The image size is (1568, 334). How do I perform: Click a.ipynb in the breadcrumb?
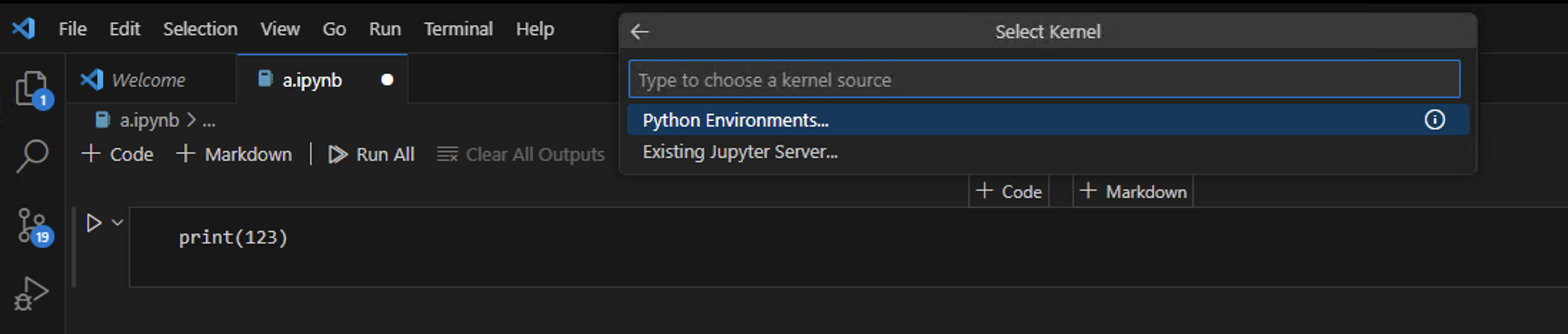tap(149, 120)
